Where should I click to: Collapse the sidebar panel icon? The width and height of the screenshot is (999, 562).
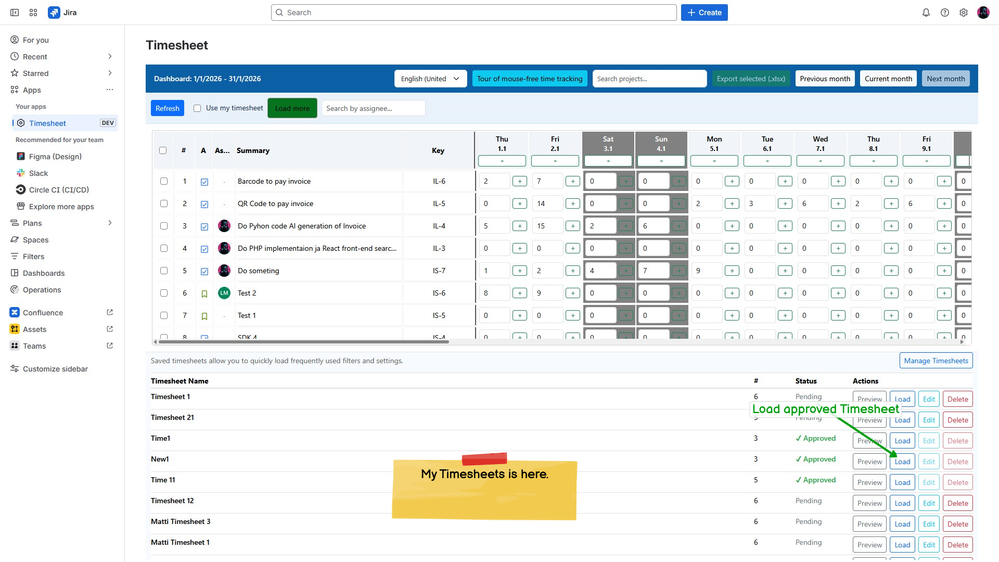(14, 12)
